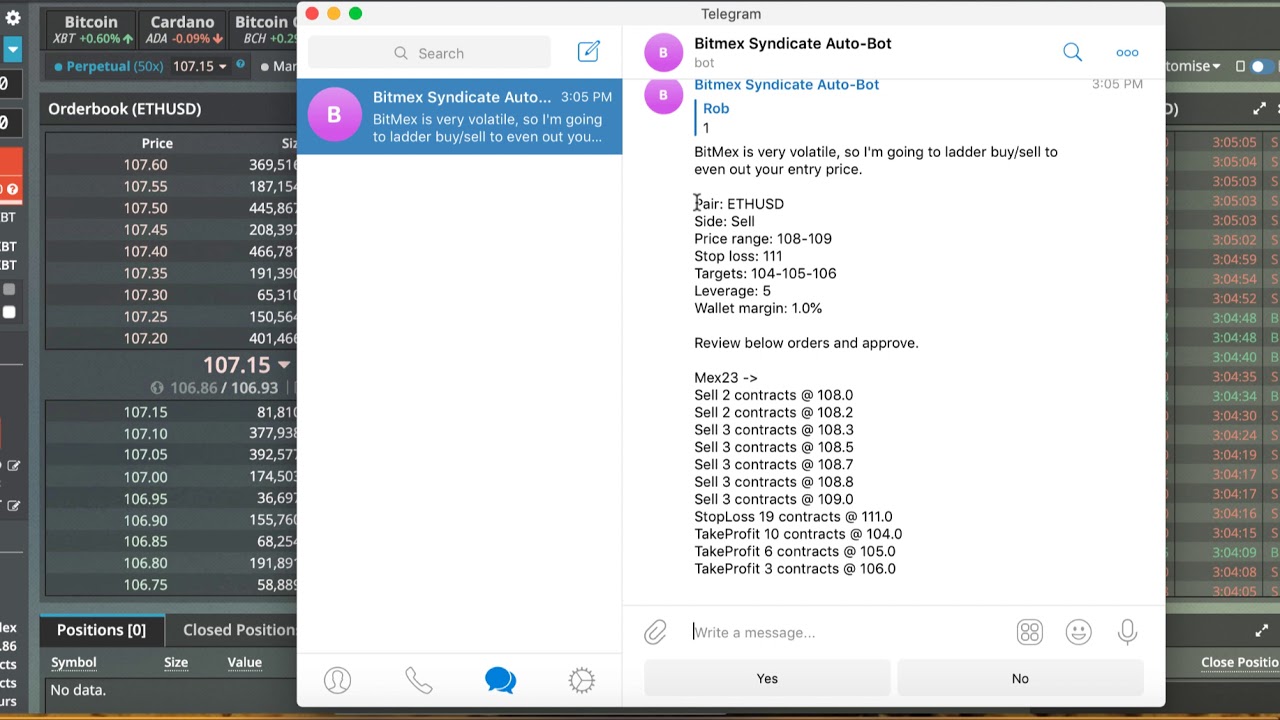The height and width of the screenshot is (720, 1280).
Task: Tick the grey checkbox in BitMEX order panel
Action: click(8, 290)
